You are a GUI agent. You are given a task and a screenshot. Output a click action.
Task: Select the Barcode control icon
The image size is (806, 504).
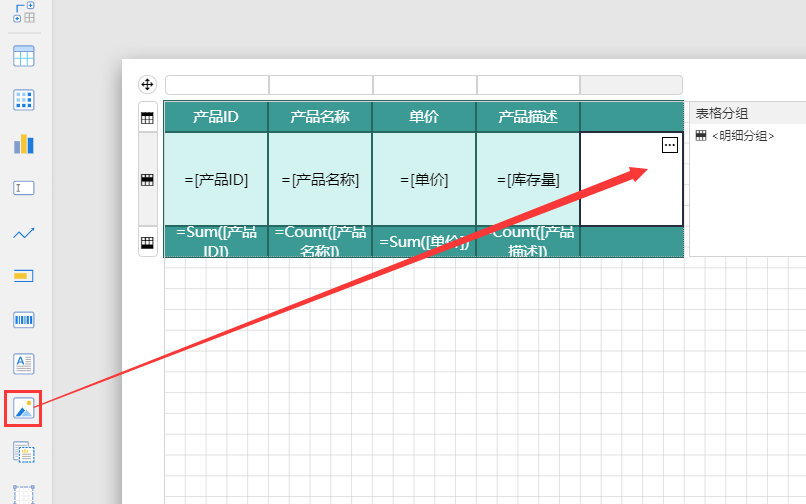(24, 320)
